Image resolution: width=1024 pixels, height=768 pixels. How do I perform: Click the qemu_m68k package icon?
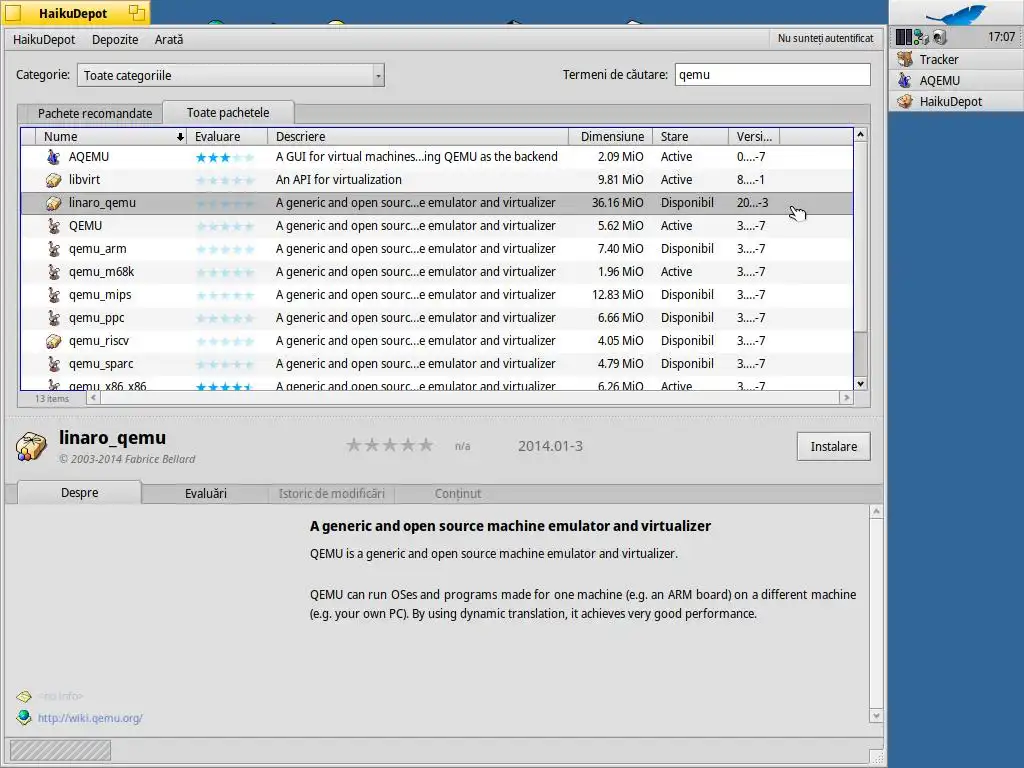(54, 272)
